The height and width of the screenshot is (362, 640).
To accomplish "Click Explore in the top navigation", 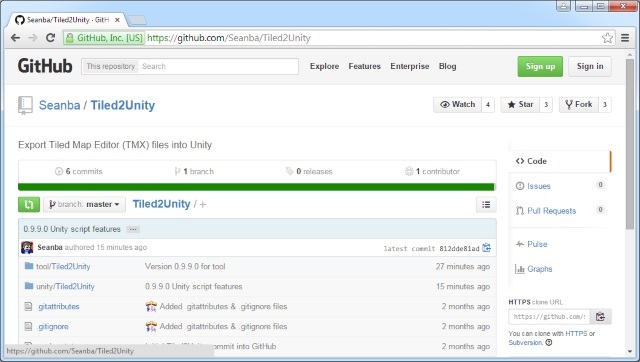I will click(324, 66).
